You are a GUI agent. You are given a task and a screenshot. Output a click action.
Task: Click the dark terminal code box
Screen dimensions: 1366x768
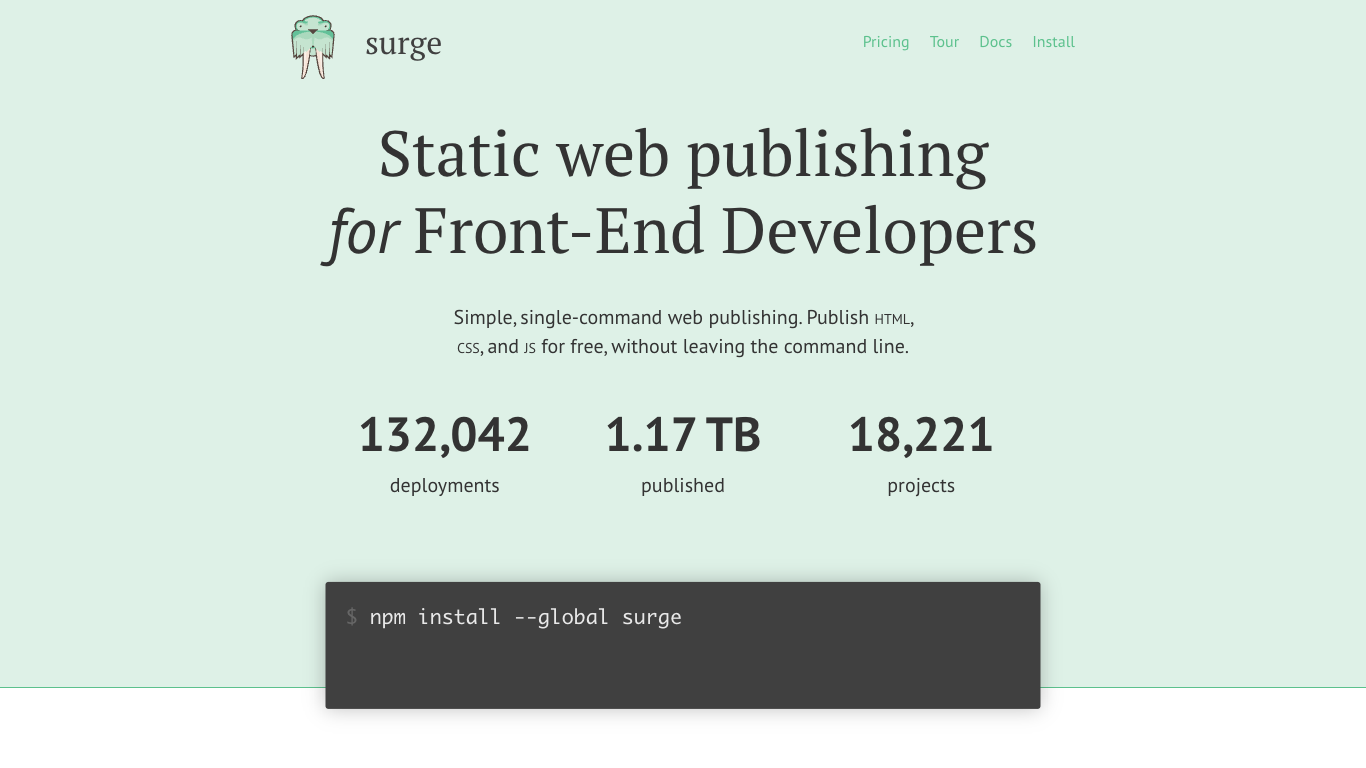(x=683, y=645)
